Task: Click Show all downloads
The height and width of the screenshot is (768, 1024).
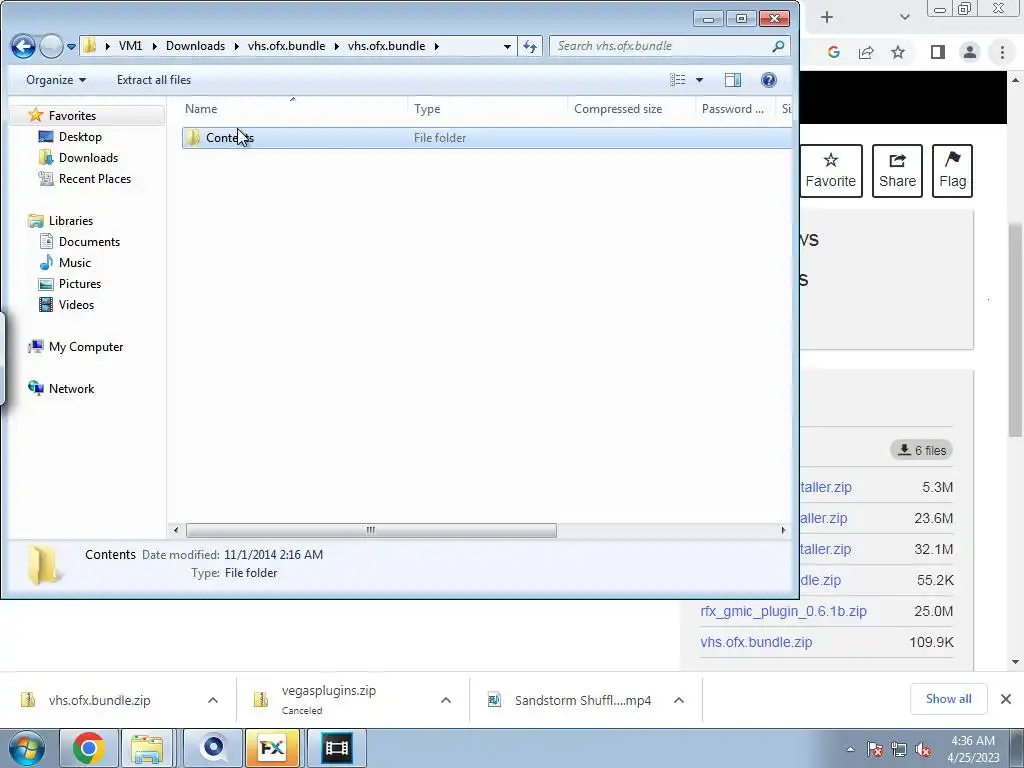Action: [948, 699]
